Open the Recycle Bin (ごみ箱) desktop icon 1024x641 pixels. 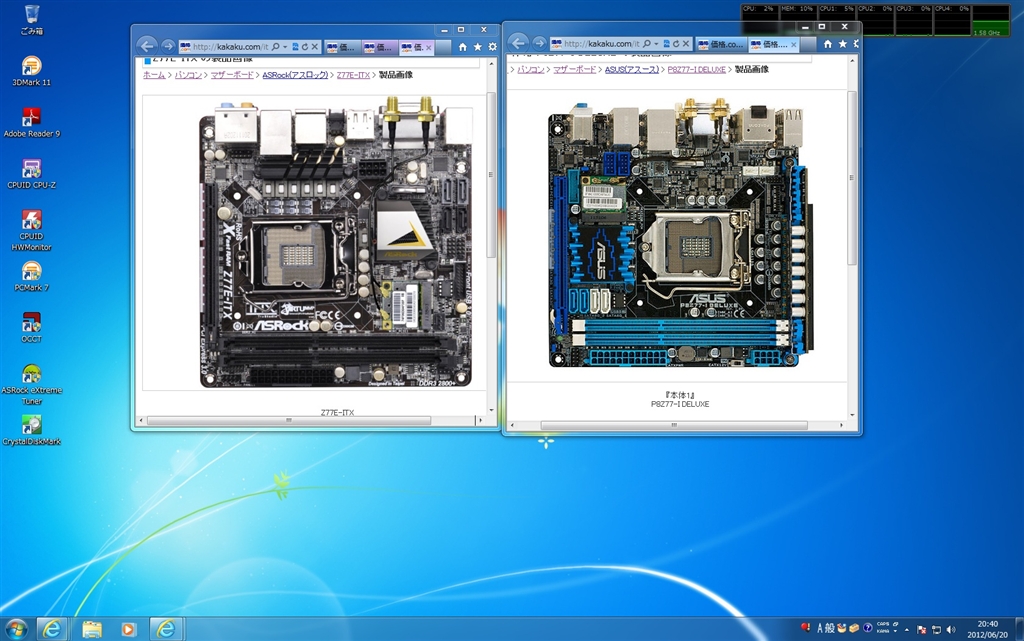pos(31,20)
